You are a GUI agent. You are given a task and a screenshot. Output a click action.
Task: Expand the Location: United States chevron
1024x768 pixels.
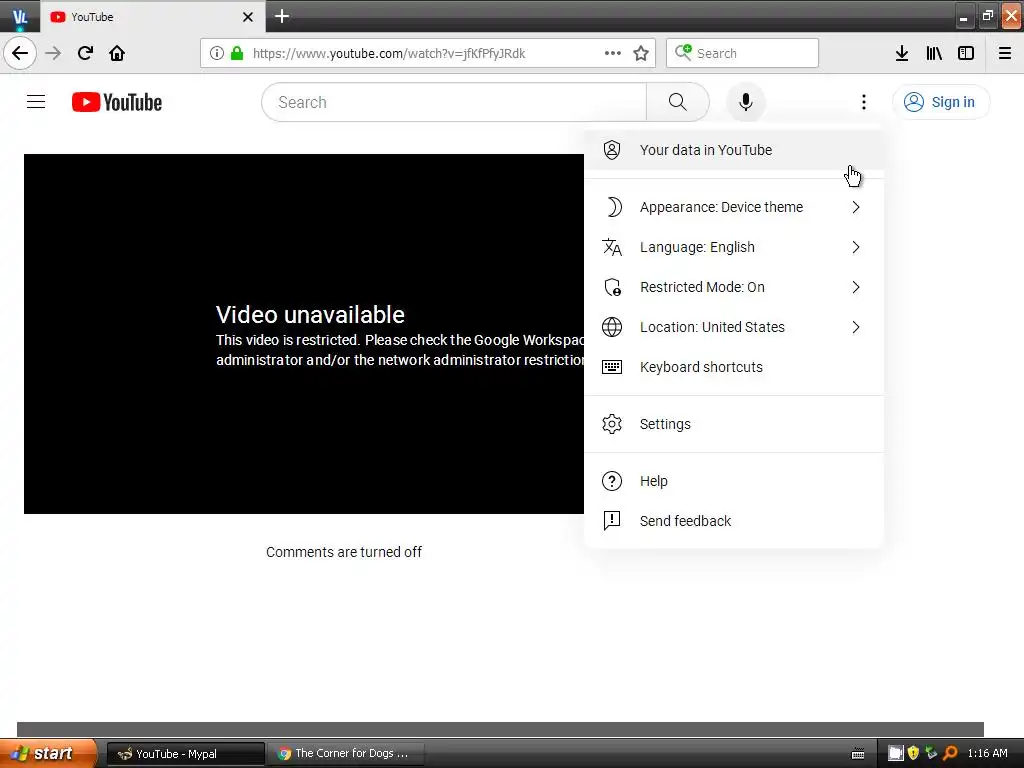click(x=856, y=327)
